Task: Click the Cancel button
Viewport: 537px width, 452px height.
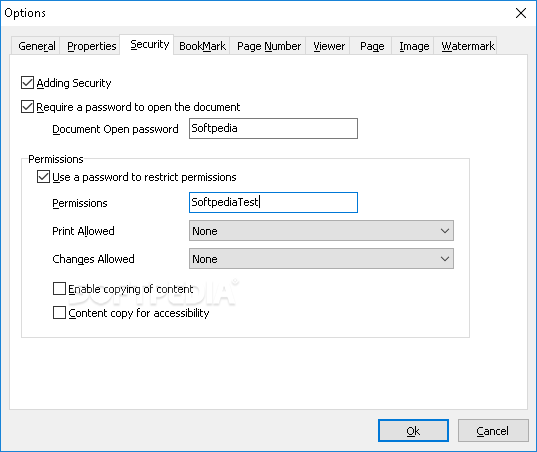Action: click(x=493, y=430)
